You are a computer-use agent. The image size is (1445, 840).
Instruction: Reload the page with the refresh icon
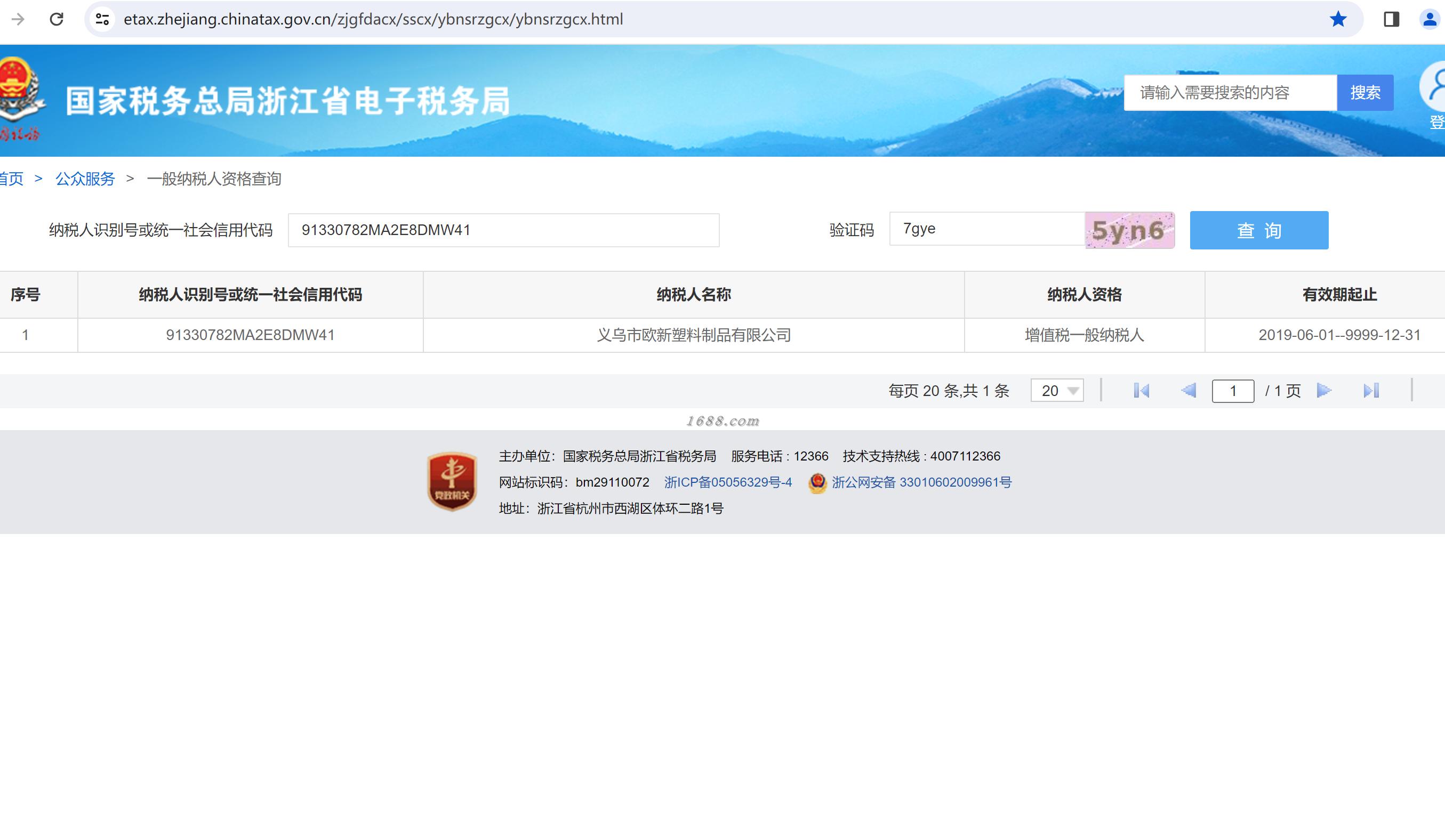click(x=56, y=20)
